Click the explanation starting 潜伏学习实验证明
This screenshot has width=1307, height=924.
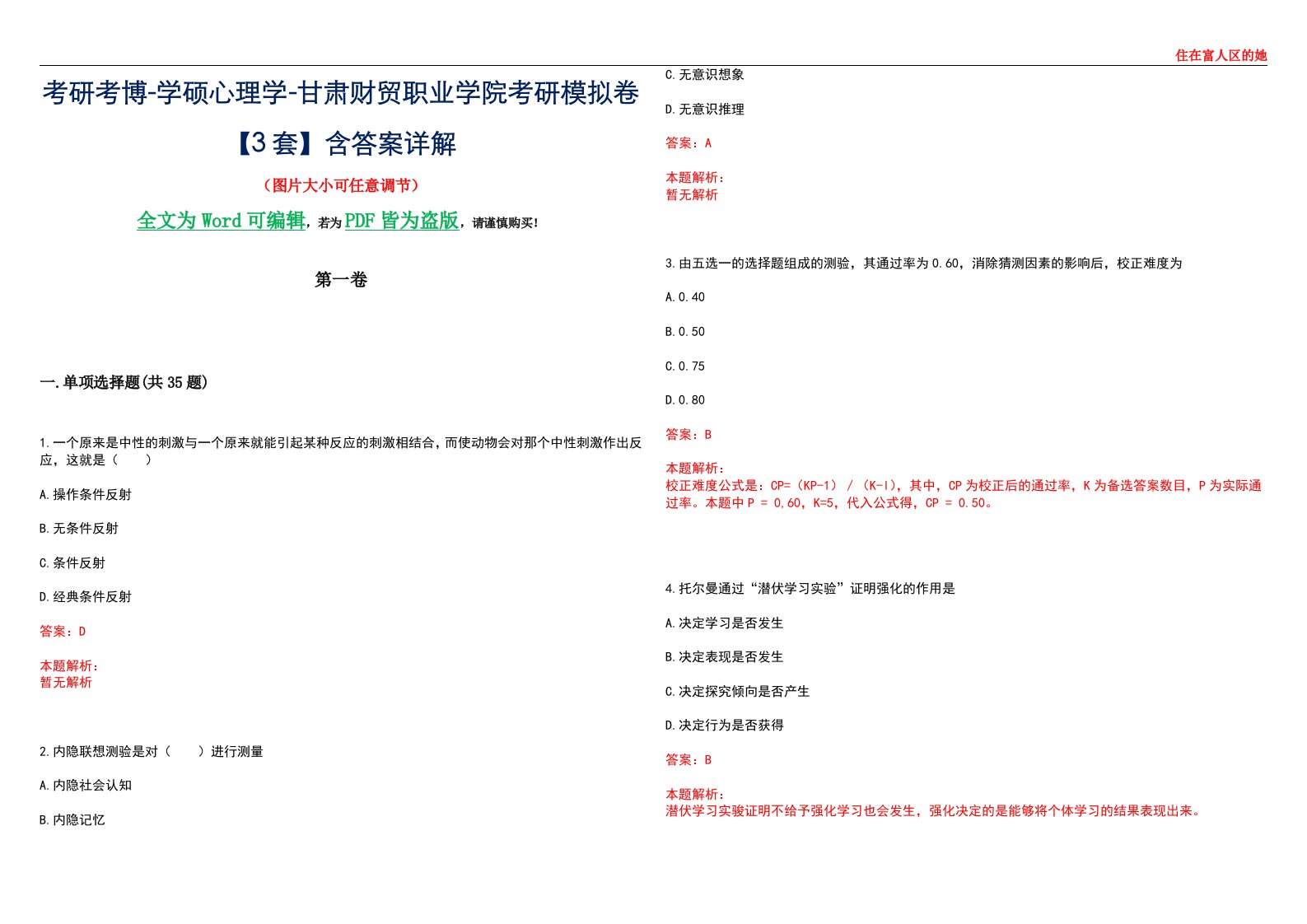[935, 811]
